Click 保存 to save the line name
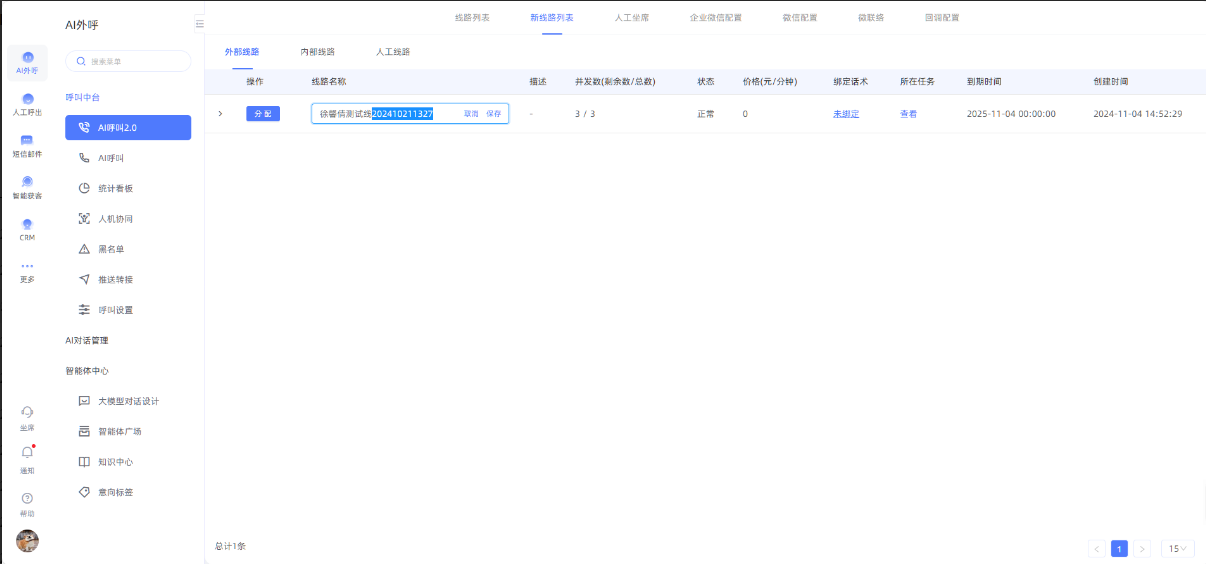Viewport: 1206px width, 564px height. tap(494, 114)
